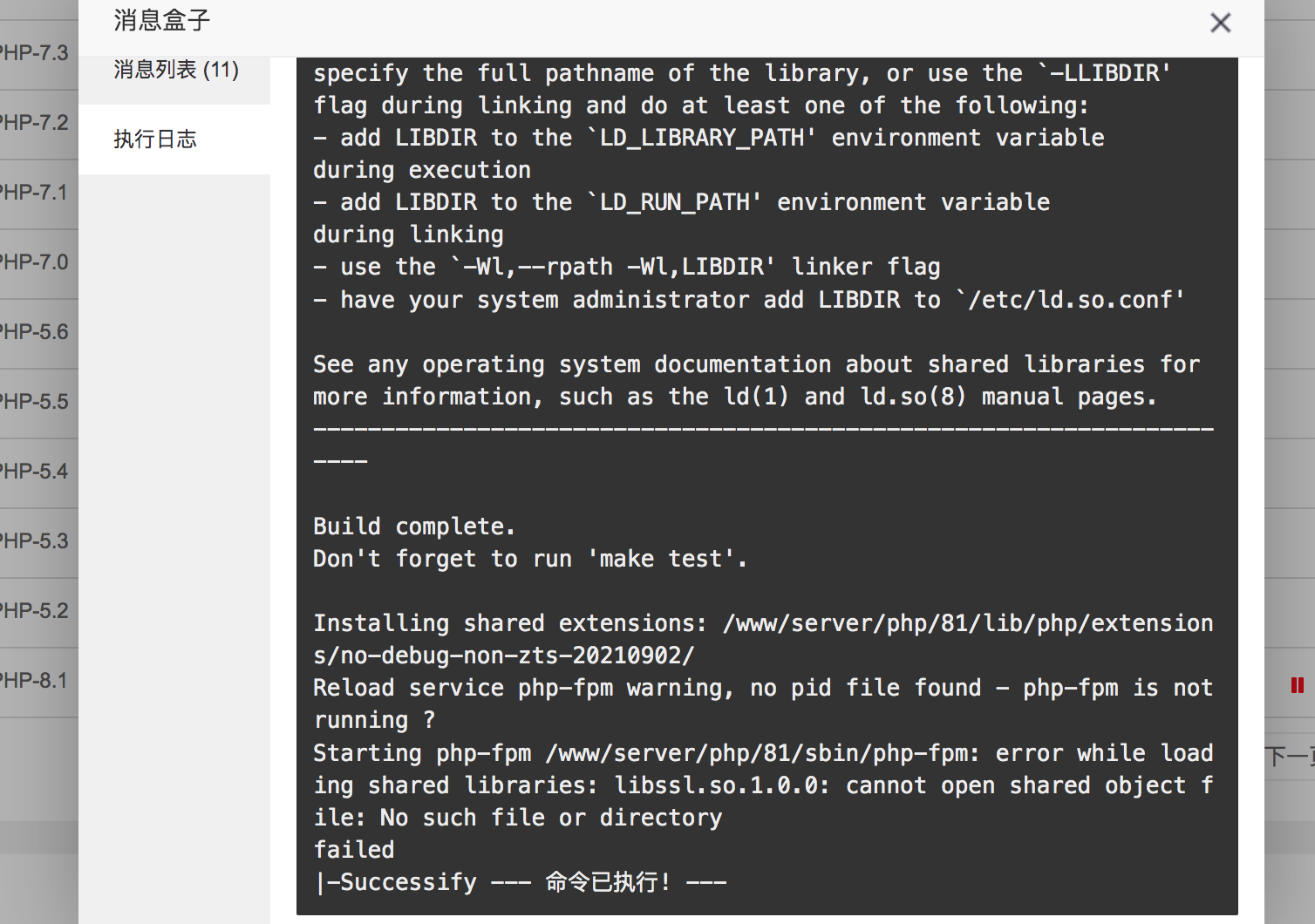Click the LD_LIBRARY_PATH line in the log
The height and width of the screenshot is (924, 1315).
pos(709,138)
